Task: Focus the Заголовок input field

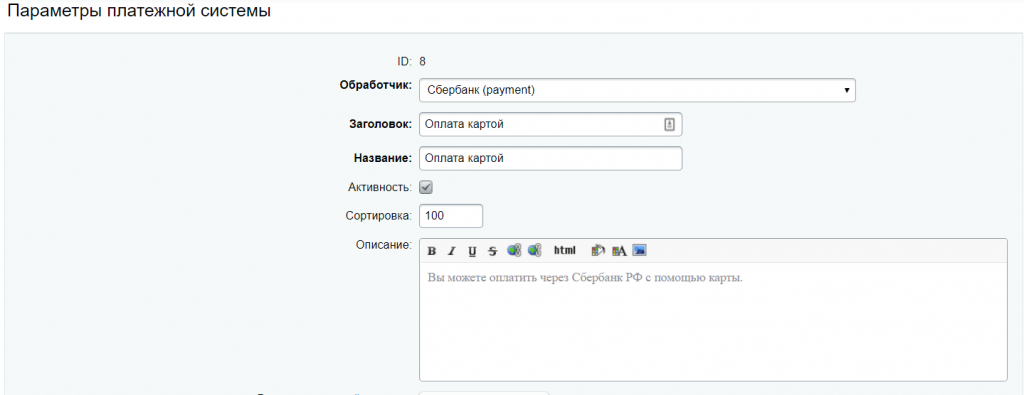Action: [551, 124]
